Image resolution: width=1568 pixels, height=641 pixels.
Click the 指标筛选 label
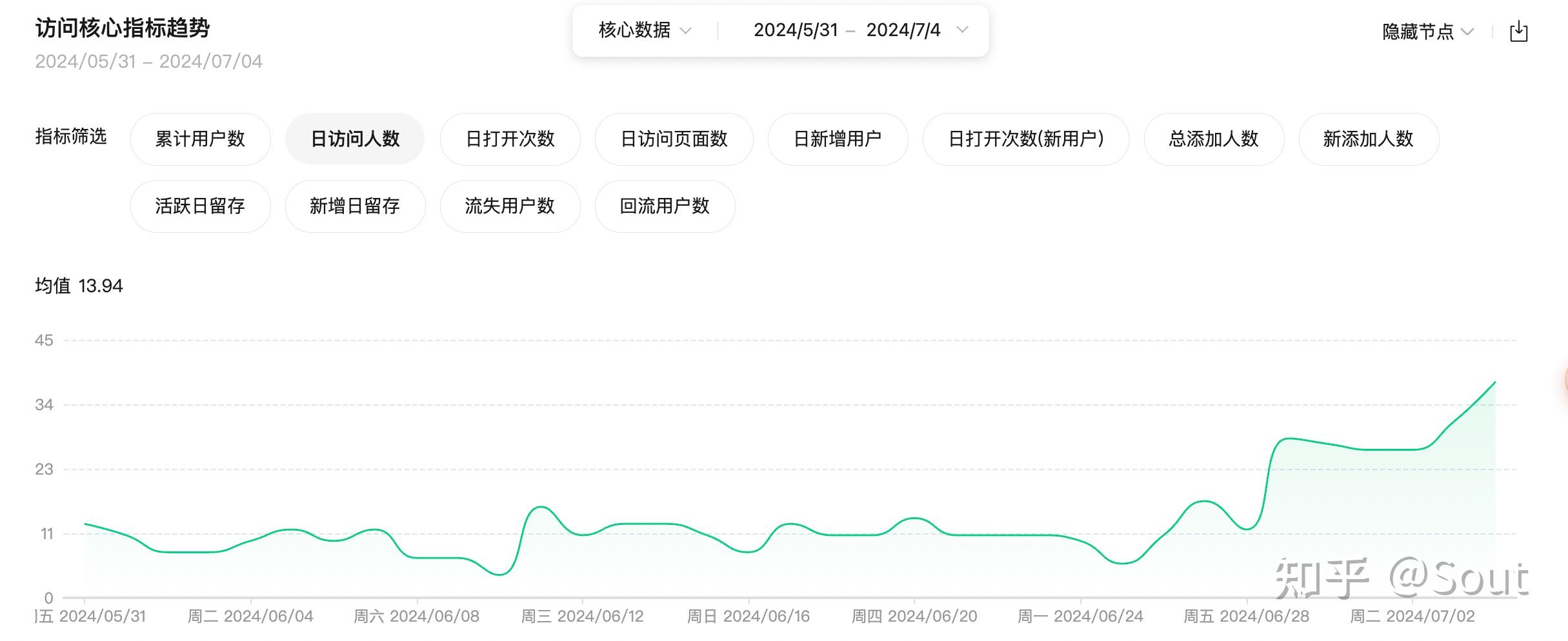[x=71, y=137]
